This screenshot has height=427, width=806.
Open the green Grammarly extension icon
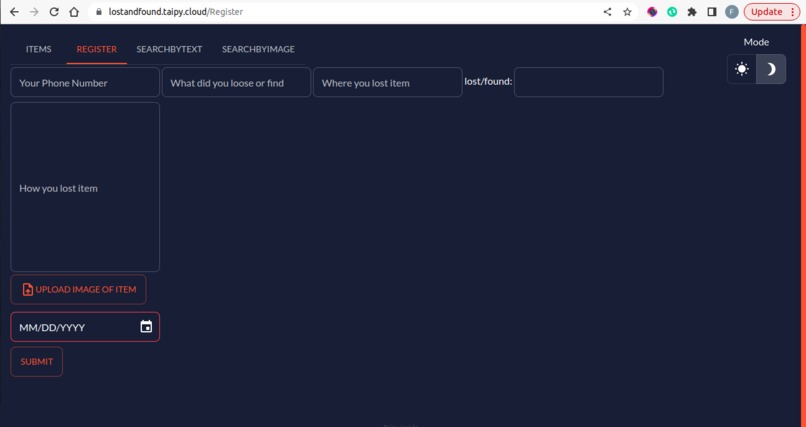point(672,12)
